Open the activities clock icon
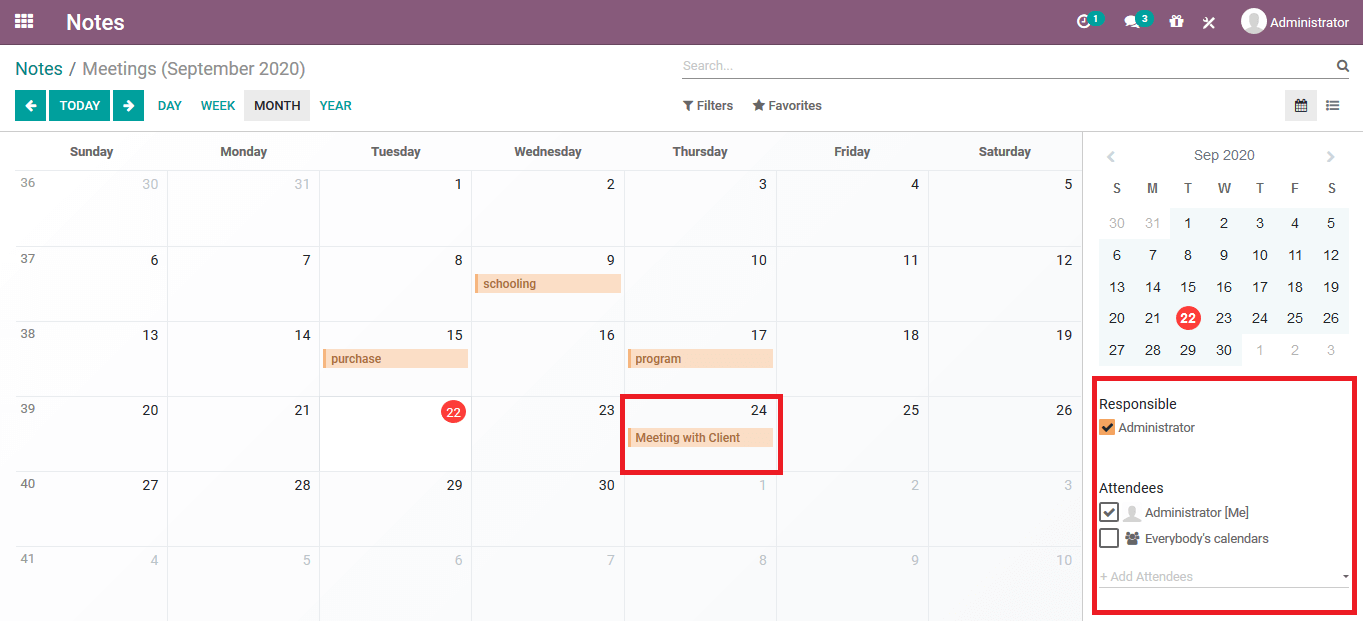1363x621 pixels. [1083, 22]
